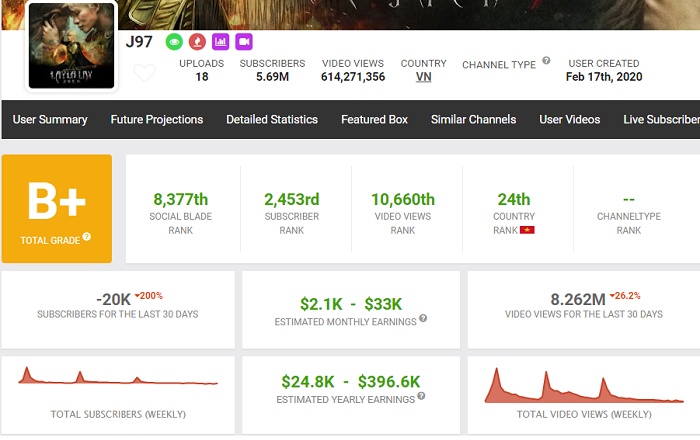The image size is (700, 440).
Task: Open the User Videos tab
Action: point(570,120)
